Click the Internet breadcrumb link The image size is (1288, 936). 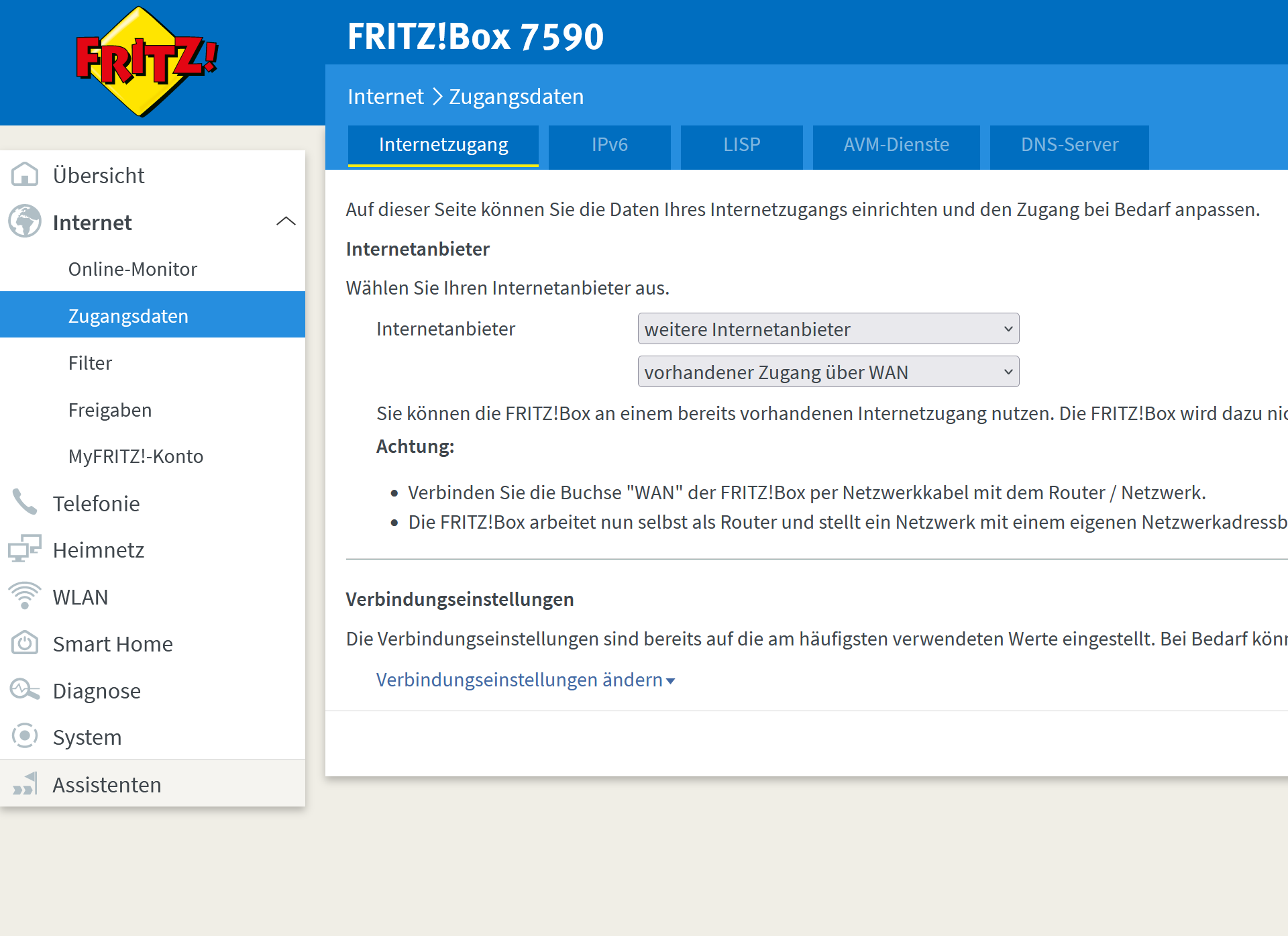click(386, 97)
